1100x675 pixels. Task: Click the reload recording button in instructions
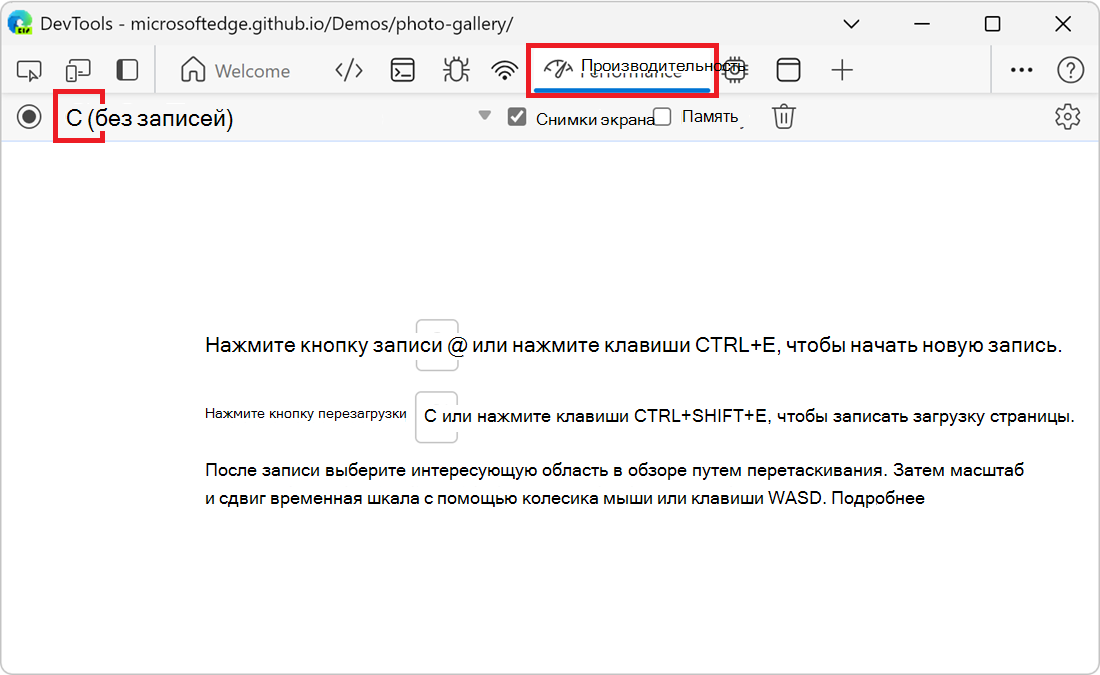coord(437,417)
